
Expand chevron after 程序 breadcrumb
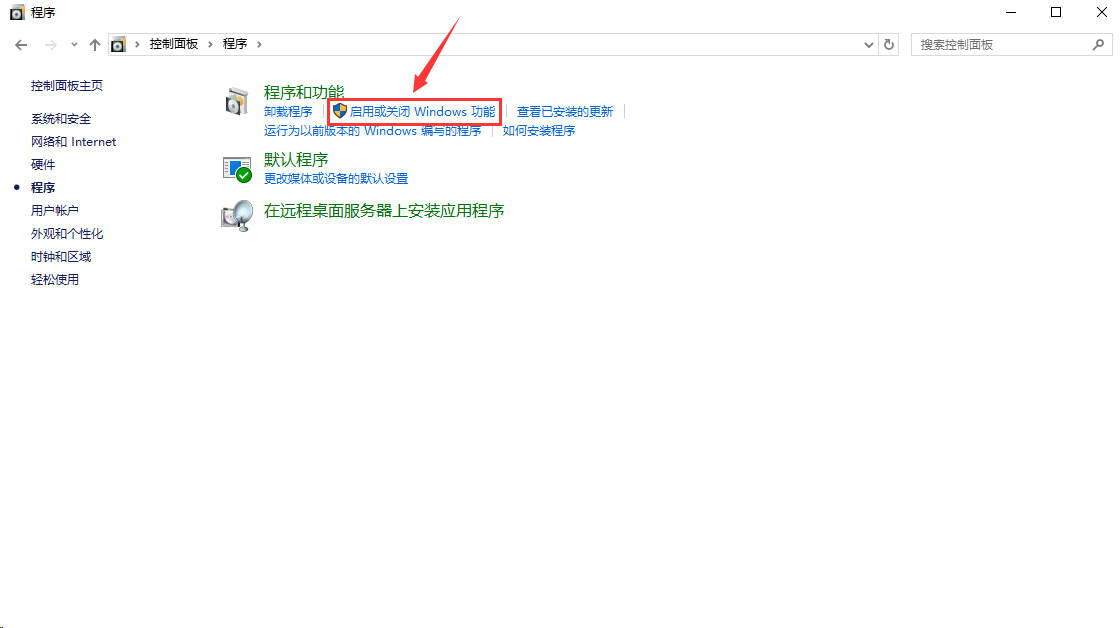[x=259, y=44]
